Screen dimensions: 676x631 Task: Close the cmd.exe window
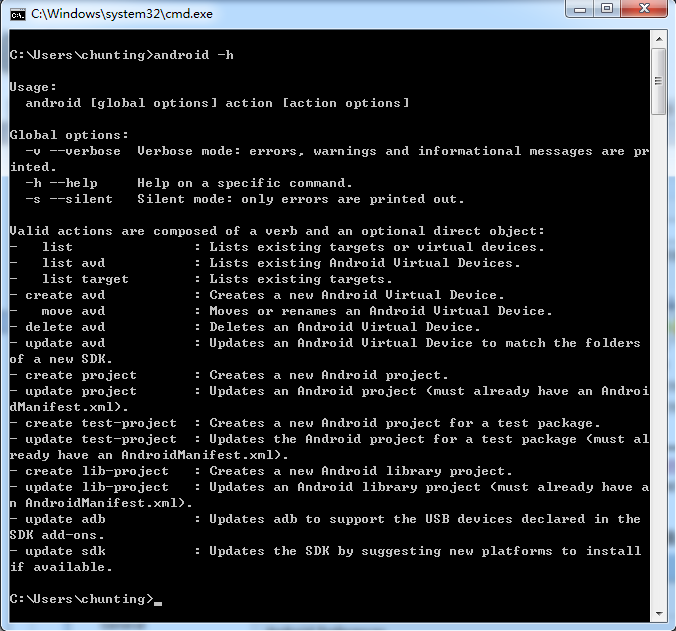[644, 9]
